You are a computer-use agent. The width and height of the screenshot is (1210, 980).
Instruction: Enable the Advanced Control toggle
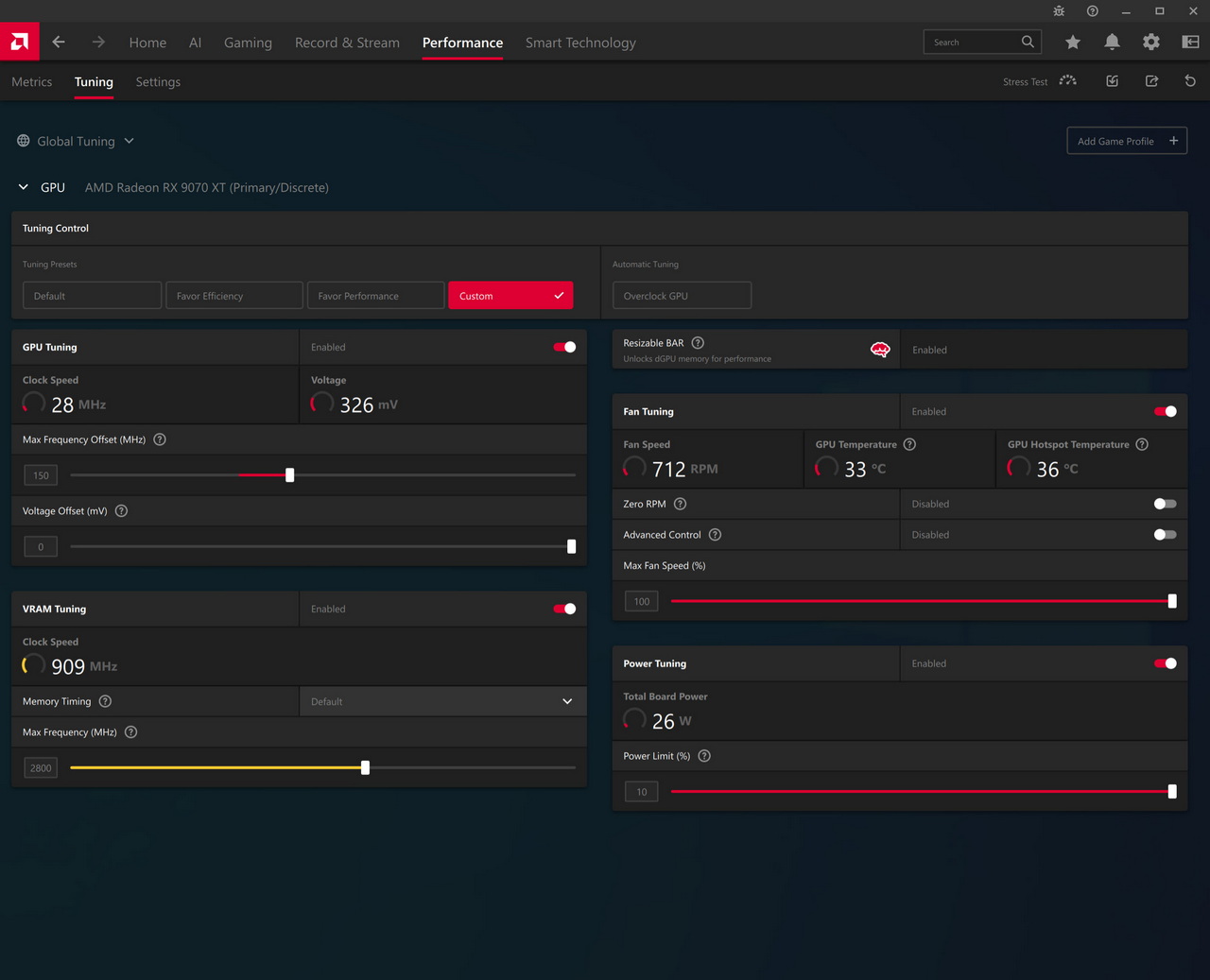pyautogui.click(x=1166, y=535)
